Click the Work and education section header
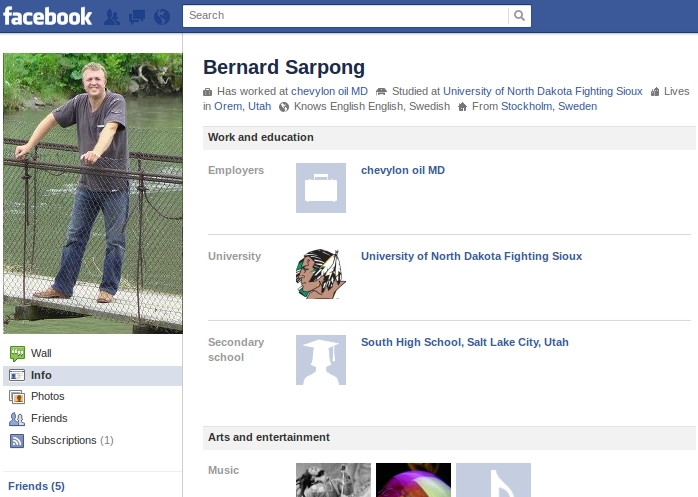This screenshot has width=698, height=497. pos(449,138)
